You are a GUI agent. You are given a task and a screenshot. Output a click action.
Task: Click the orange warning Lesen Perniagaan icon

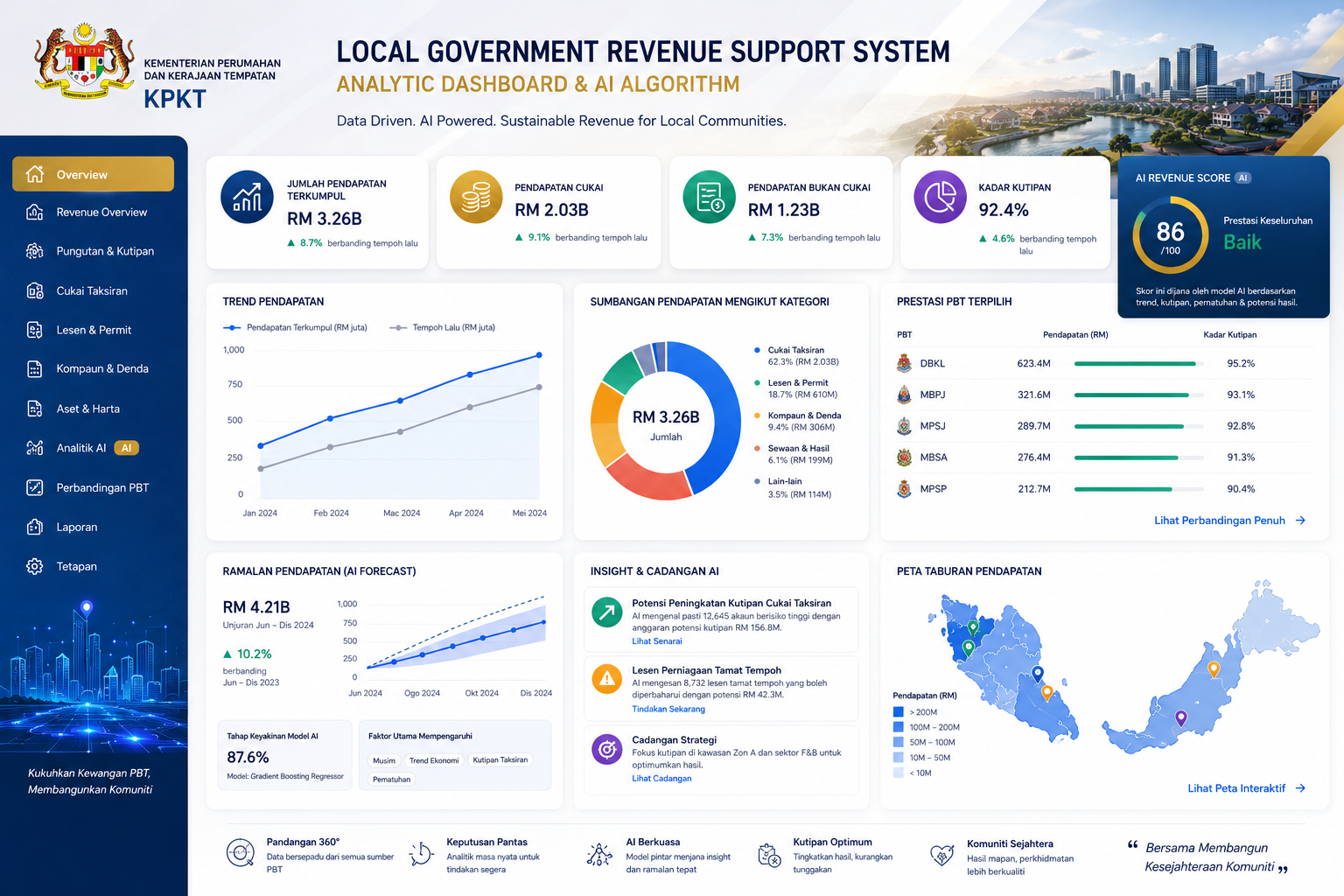pos(606,679)
